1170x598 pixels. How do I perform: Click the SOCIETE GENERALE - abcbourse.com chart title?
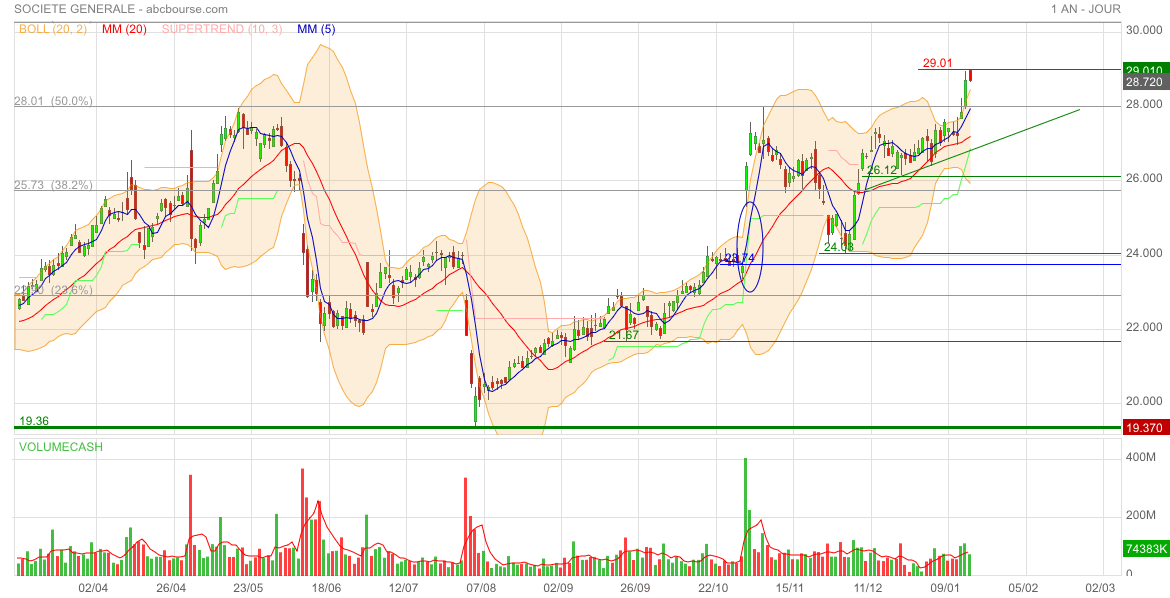pos(121,9)
